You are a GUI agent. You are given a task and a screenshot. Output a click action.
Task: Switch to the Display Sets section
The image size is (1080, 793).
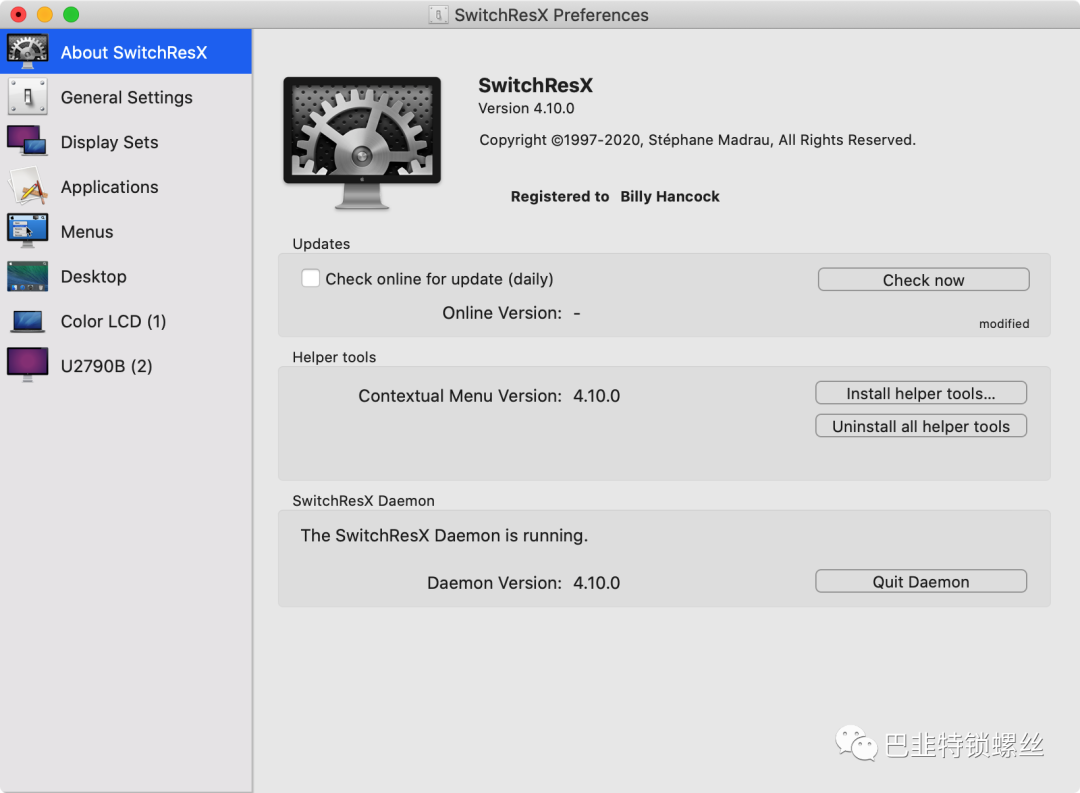(126, 141)
